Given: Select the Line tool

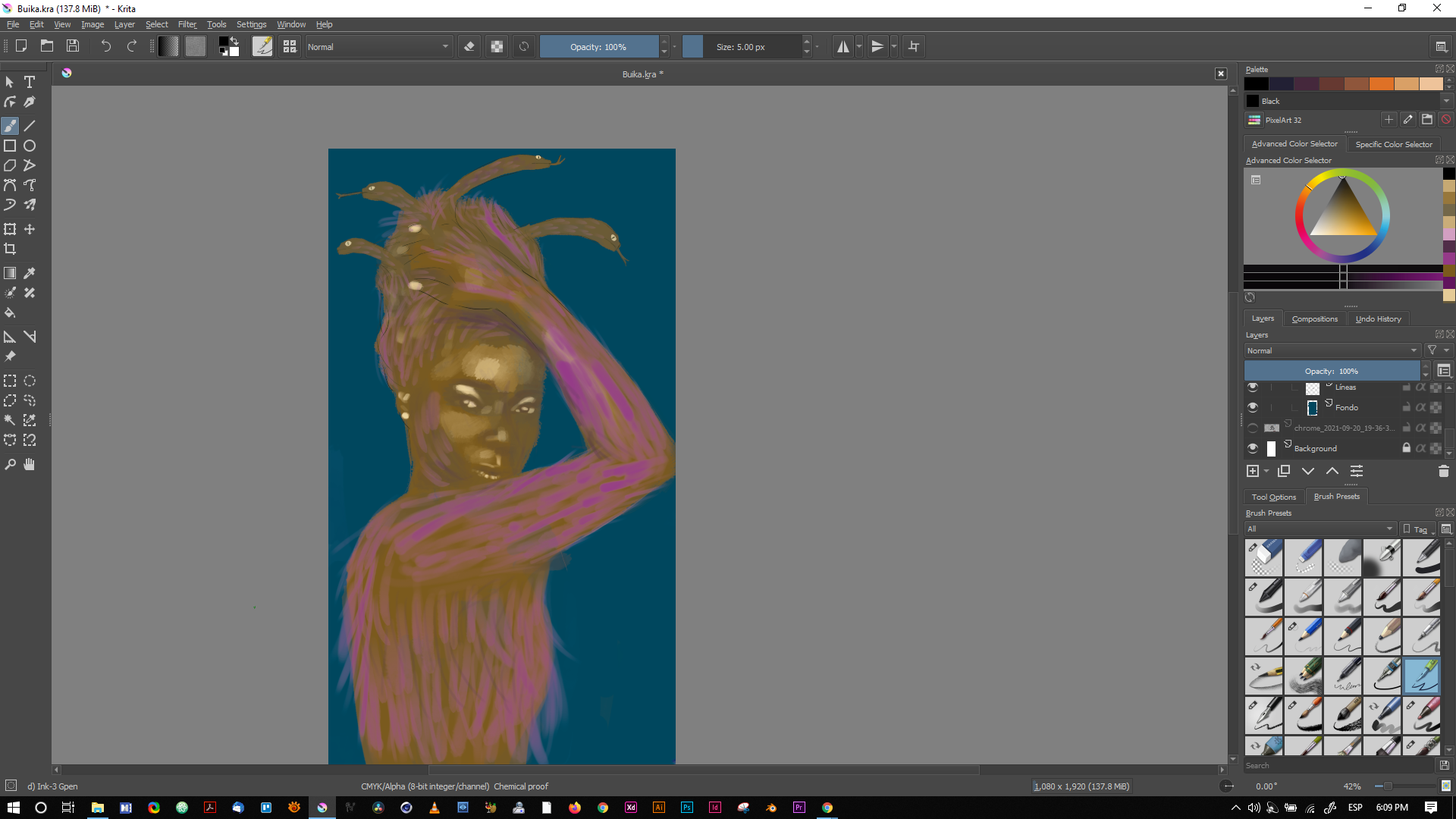Looking at the screenshot, I should 30,126.
